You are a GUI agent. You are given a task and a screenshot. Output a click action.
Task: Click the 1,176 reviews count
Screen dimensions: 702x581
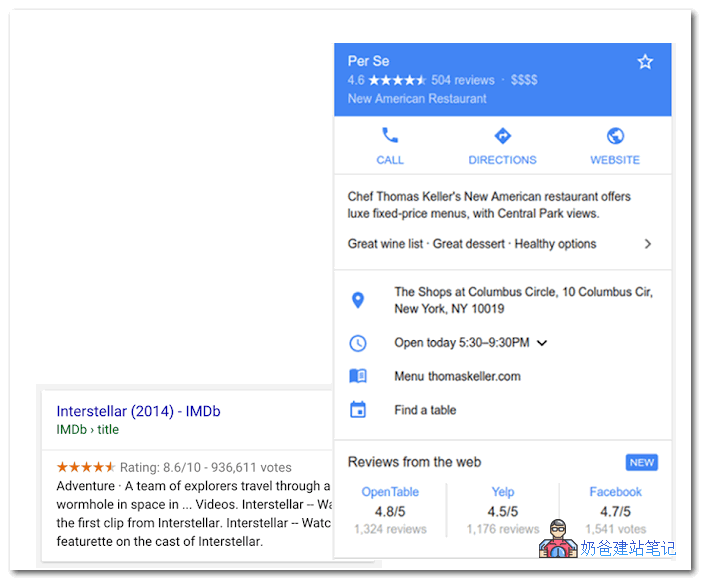click(x=503, y=529)
